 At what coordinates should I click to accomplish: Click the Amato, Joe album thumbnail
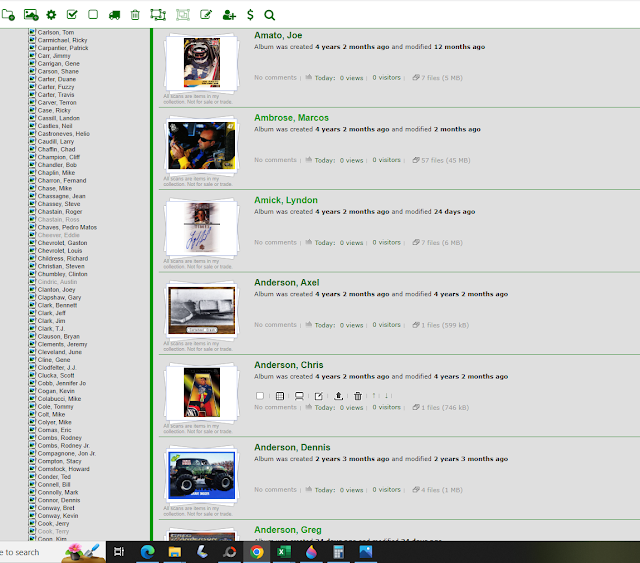(x=202, y=62)
